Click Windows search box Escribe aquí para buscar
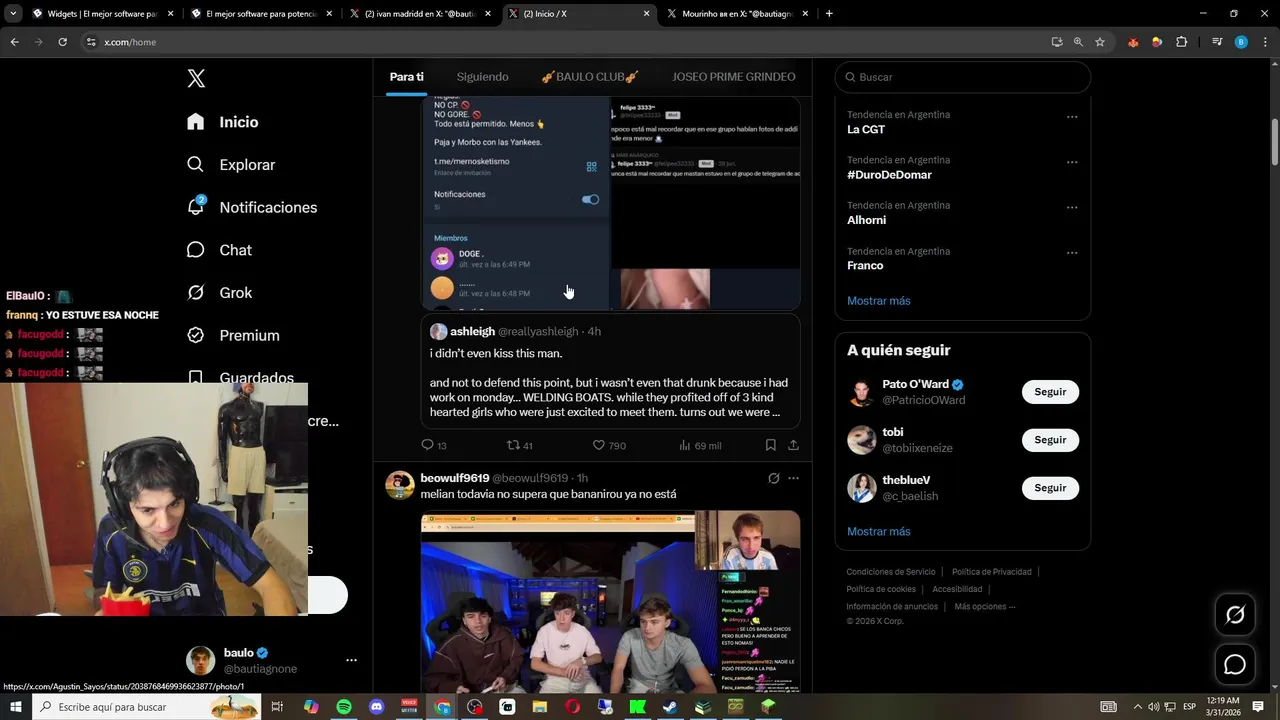 pyautogui.click(x=148, y=707)
